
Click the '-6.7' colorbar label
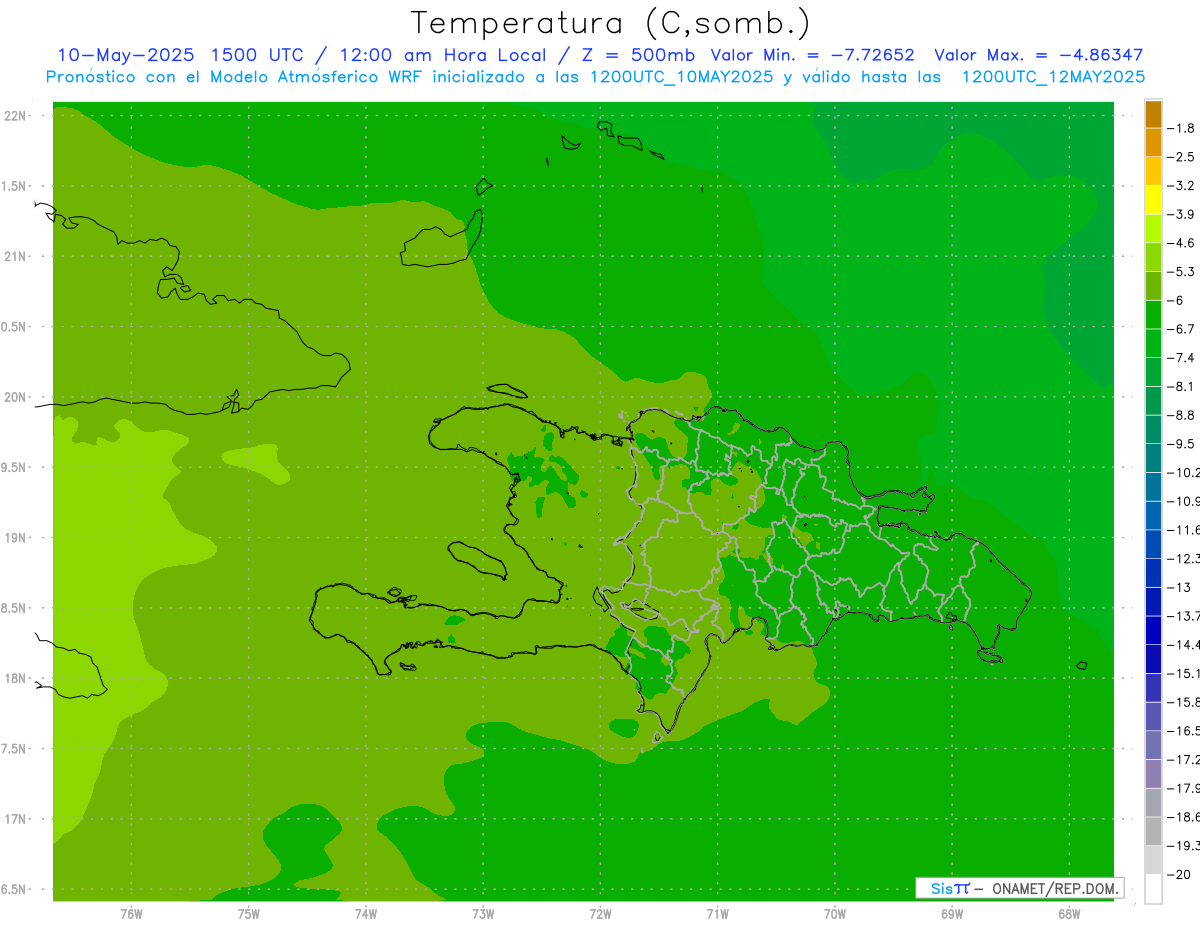pyautogui.click(x=1182, y=329)
